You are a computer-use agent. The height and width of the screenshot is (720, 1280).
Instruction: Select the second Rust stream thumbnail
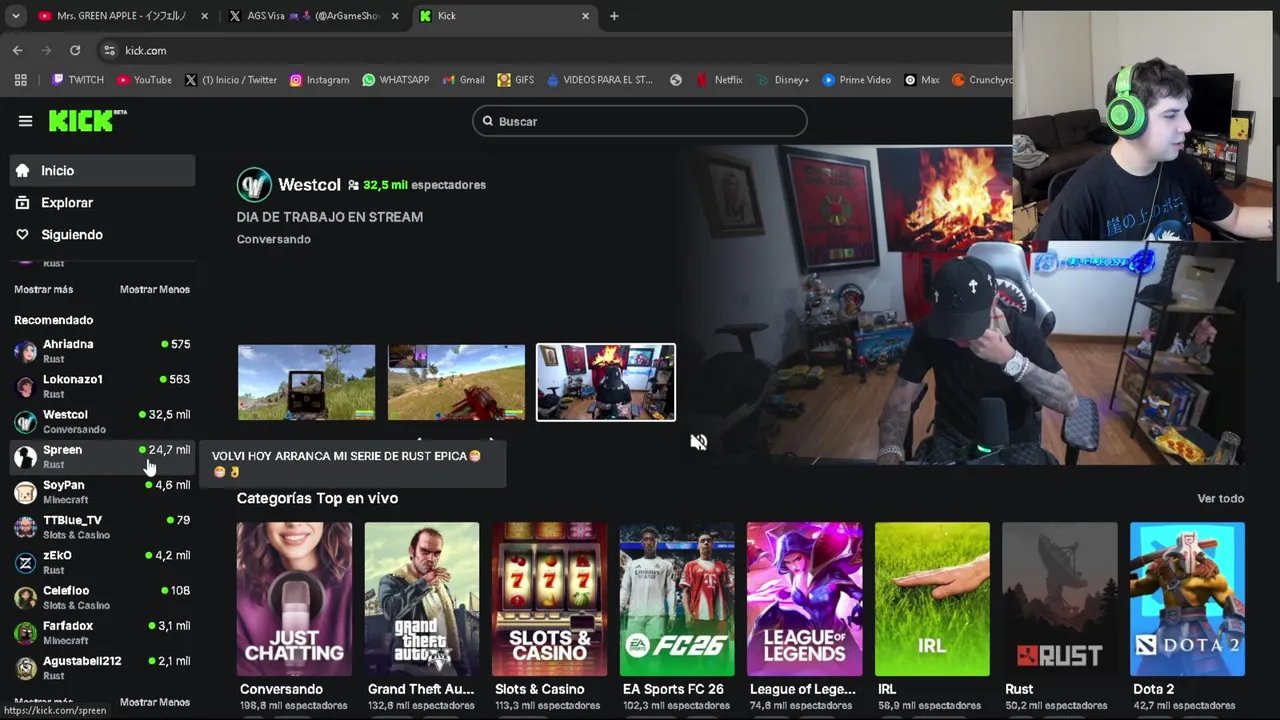(456, 382)
